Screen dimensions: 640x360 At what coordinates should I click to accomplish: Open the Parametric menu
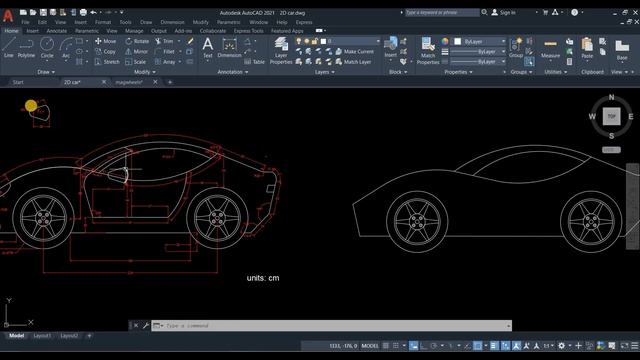228,22
